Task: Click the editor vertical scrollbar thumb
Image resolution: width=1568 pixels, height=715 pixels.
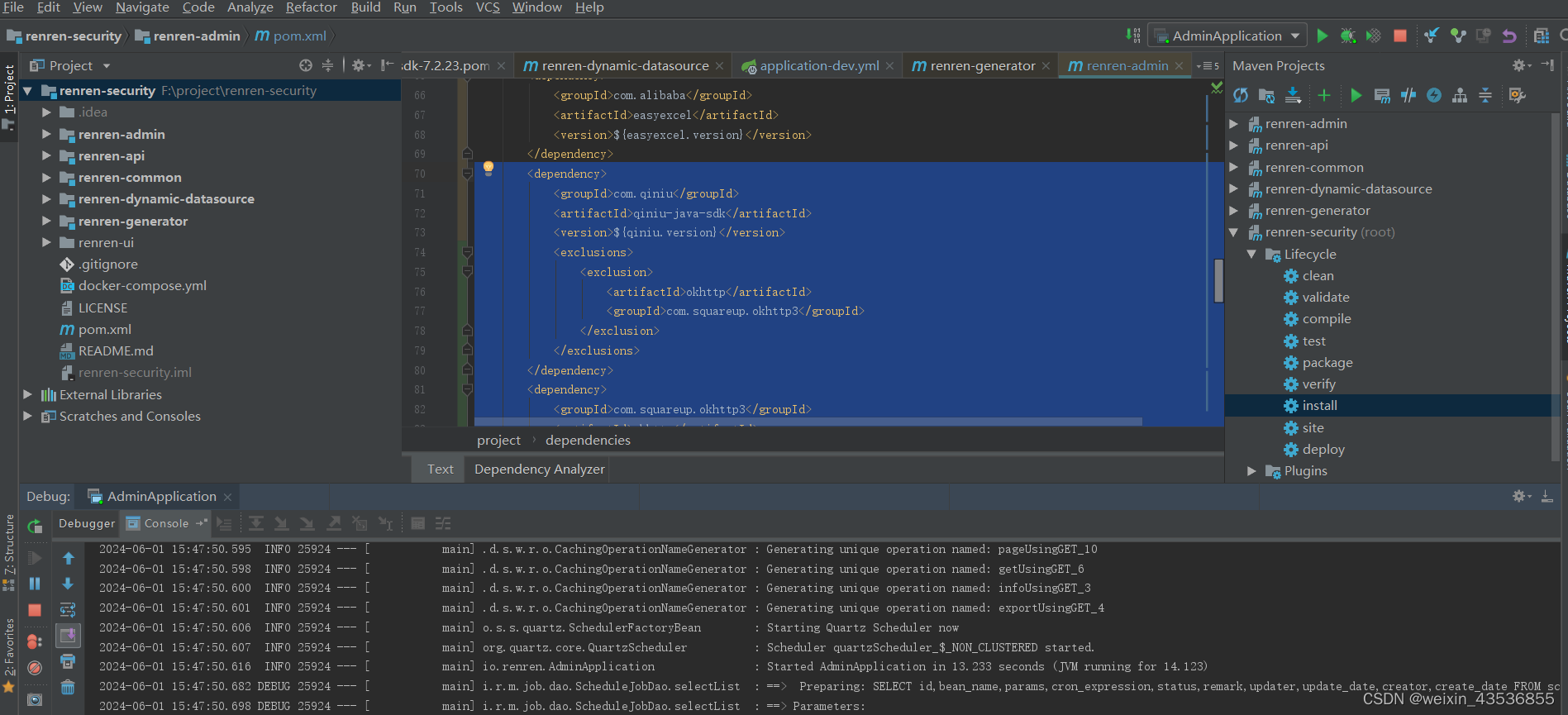Action: point(1218,281)
